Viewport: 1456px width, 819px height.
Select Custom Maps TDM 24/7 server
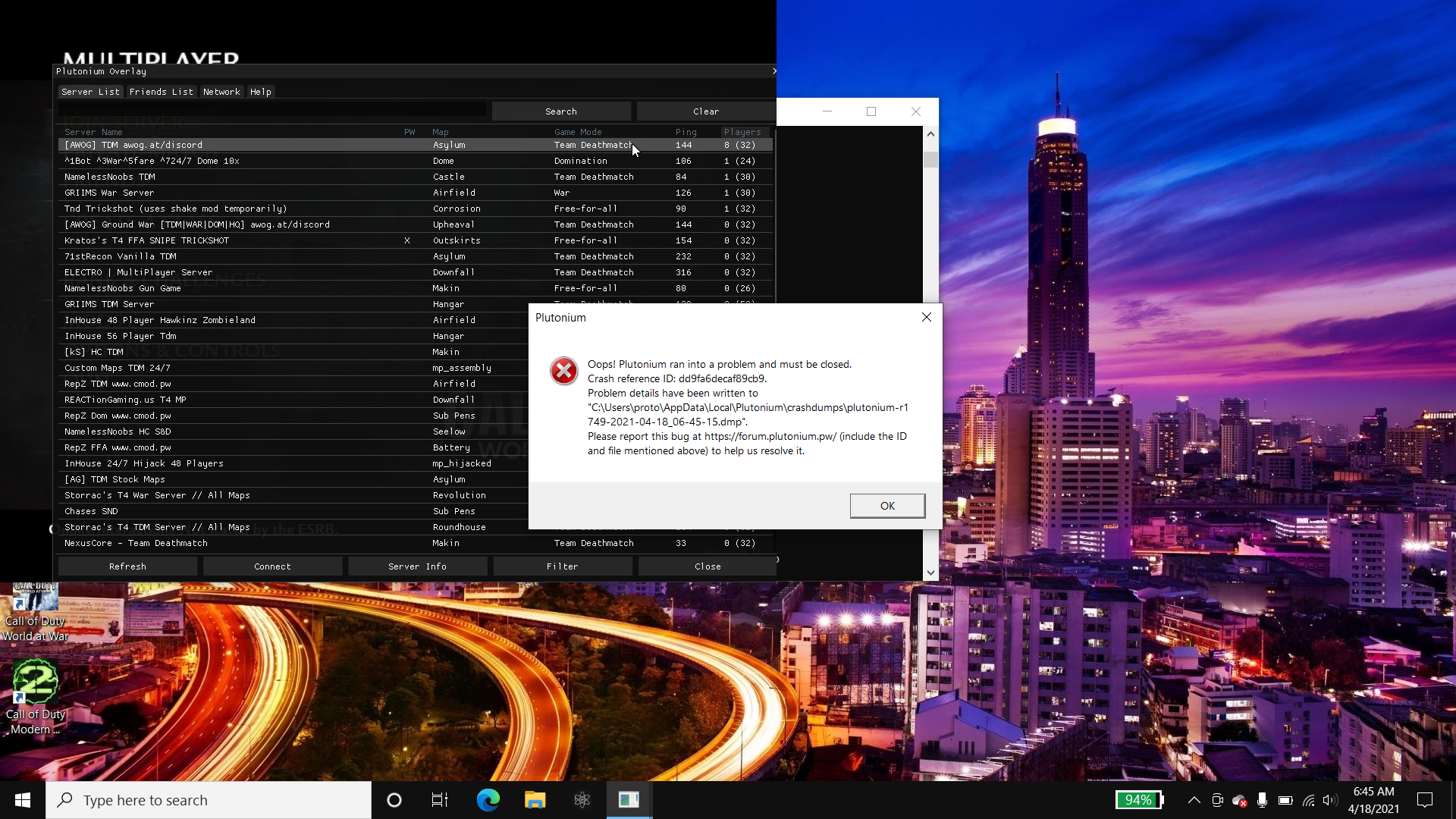[293, 368]
